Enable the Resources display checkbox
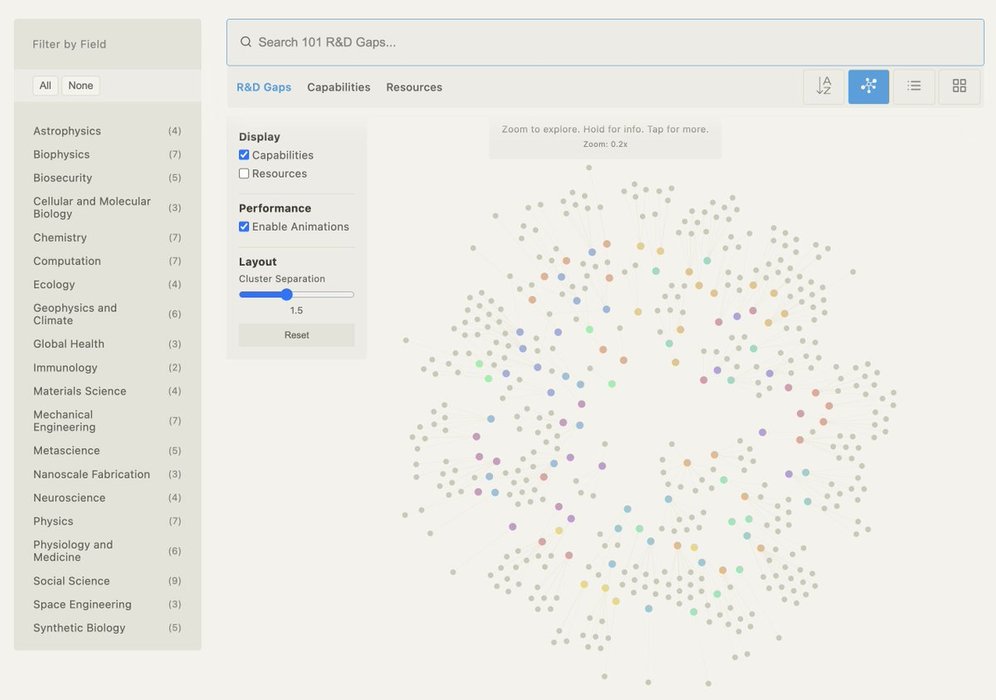Image resolution: width=996 pixels, height=700 pixels. 244,174
